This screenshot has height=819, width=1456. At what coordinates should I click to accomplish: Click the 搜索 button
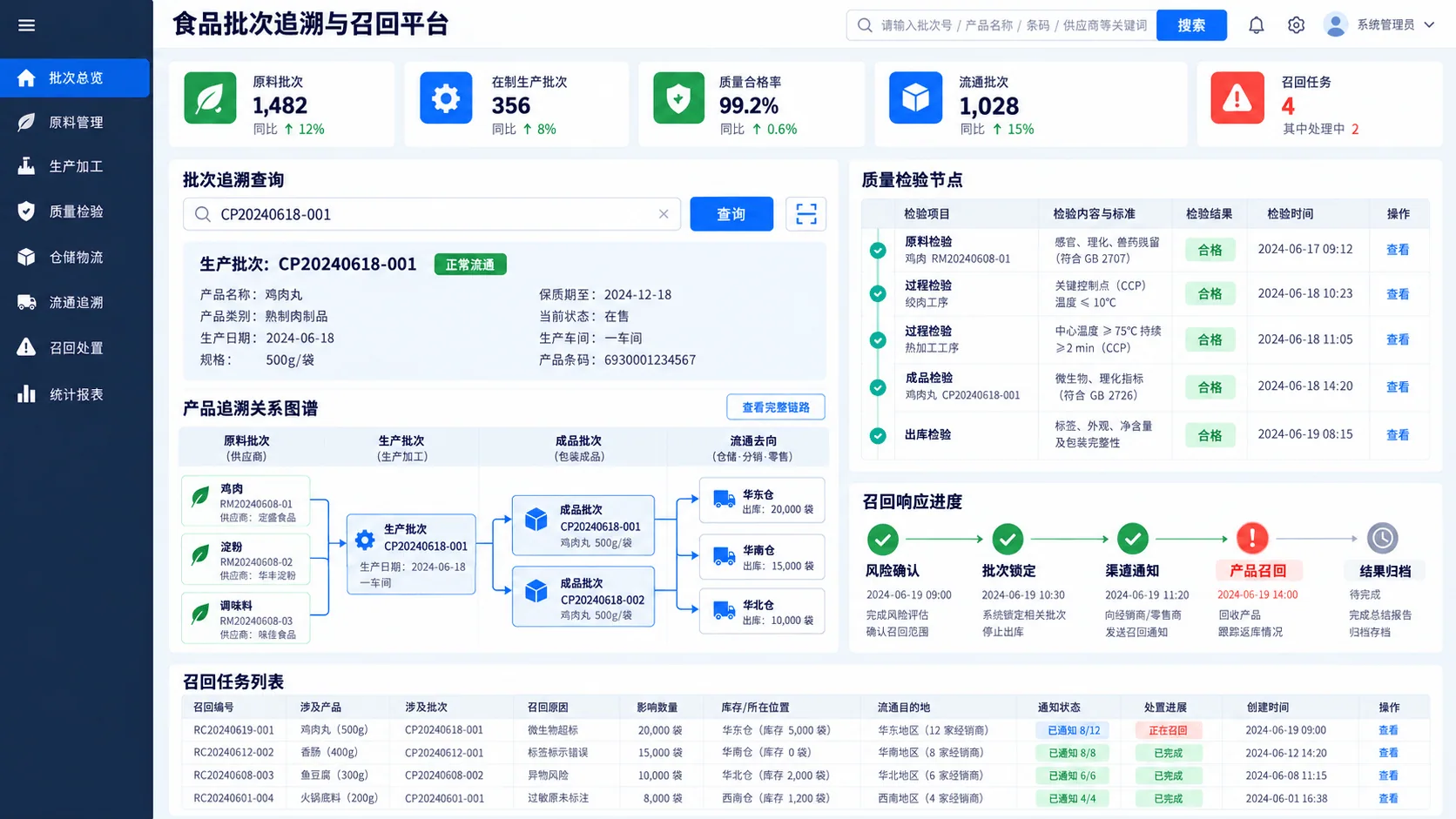point(1191,25)
